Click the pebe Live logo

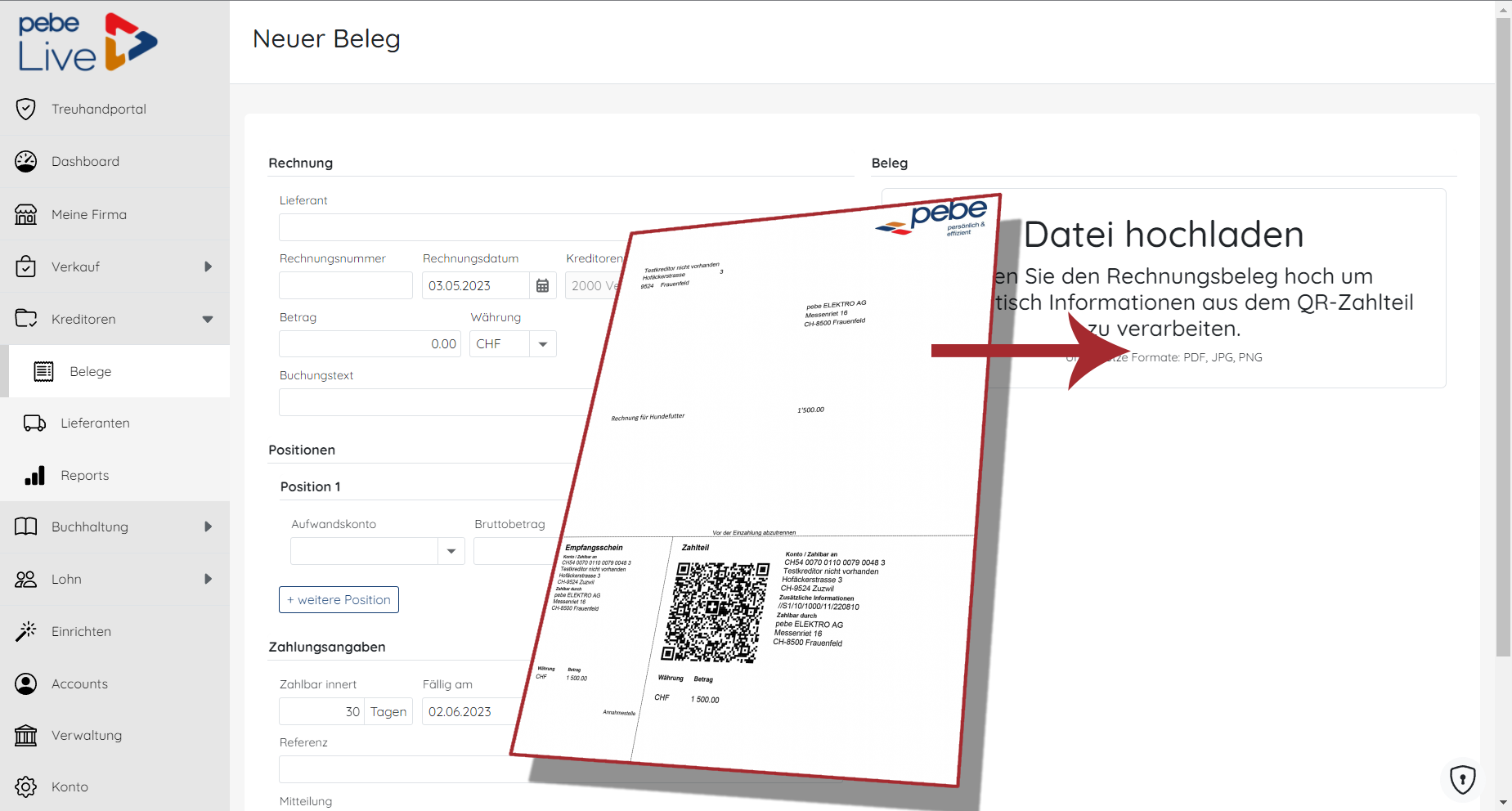click(87, 43)
